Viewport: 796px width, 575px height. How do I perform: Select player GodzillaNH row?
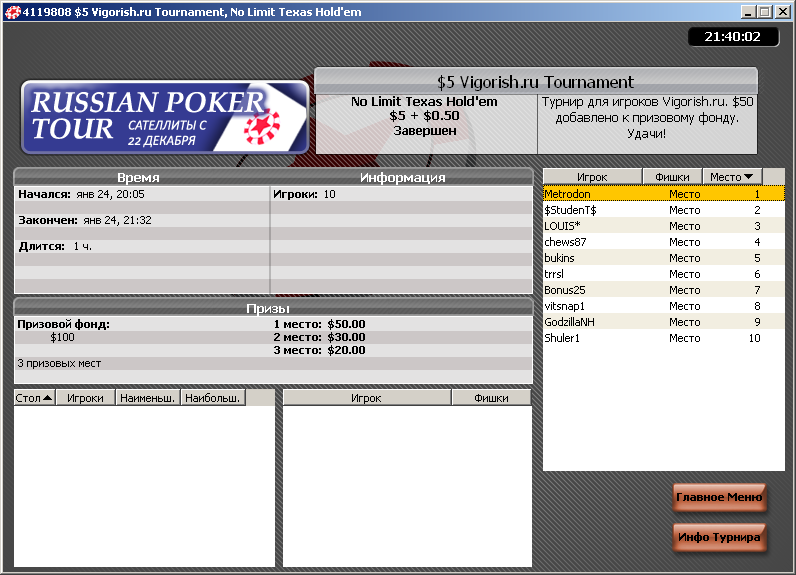pyautogui.click(x=664, y=322)
